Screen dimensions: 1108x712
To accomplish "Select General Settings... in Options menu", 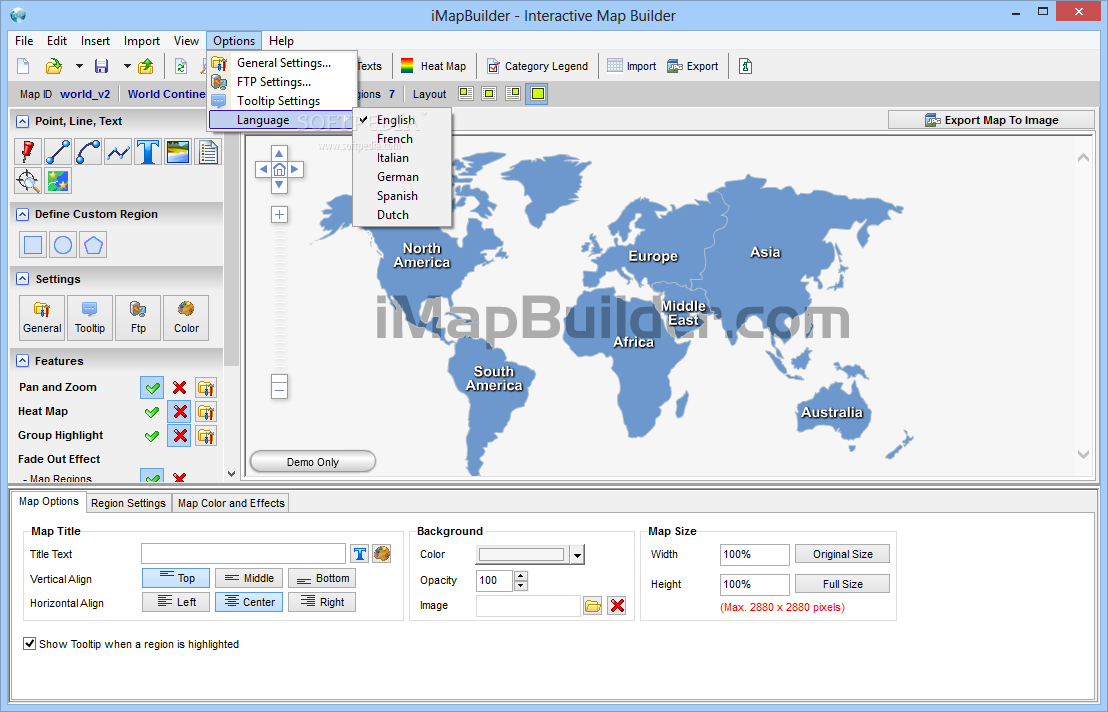I will (283, 63).
